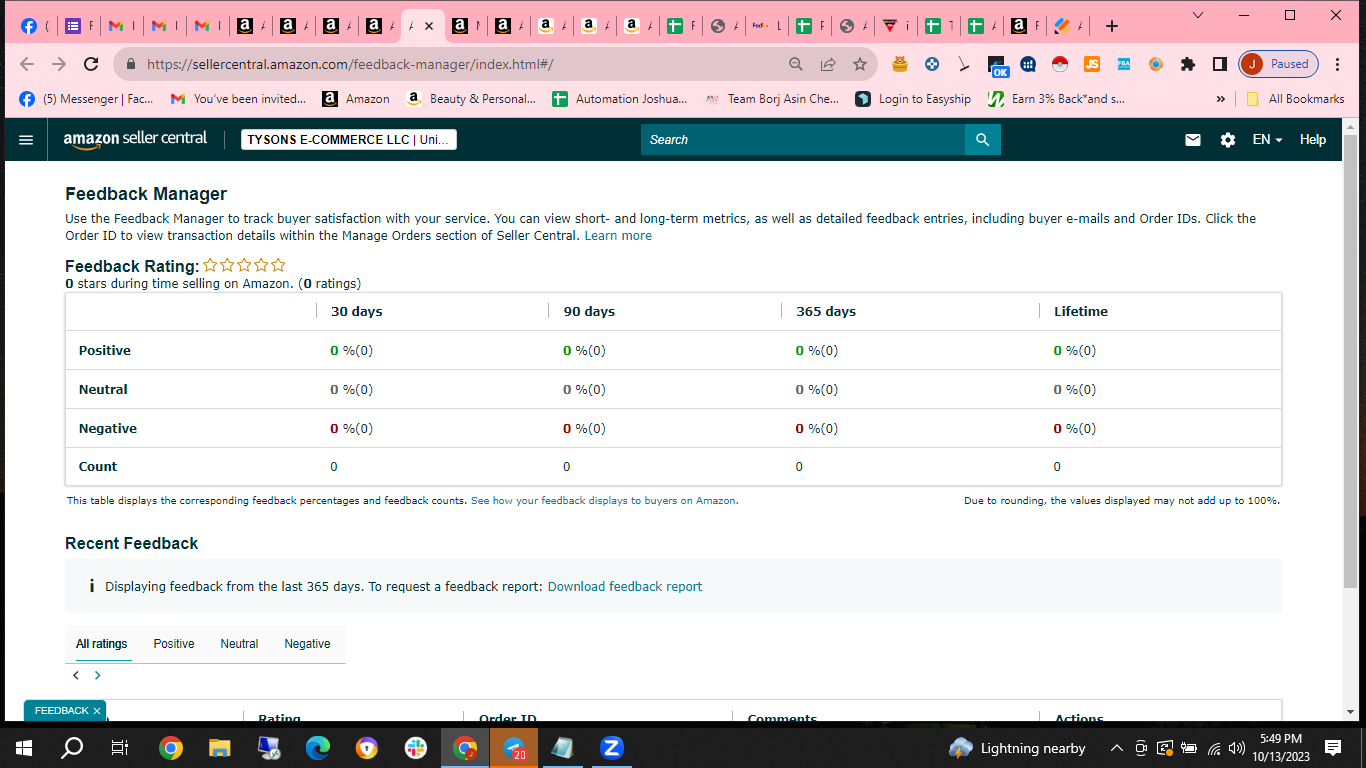Go back in browser history
Viewport: 1366px width, 768px height.
[x=27, y=64]
